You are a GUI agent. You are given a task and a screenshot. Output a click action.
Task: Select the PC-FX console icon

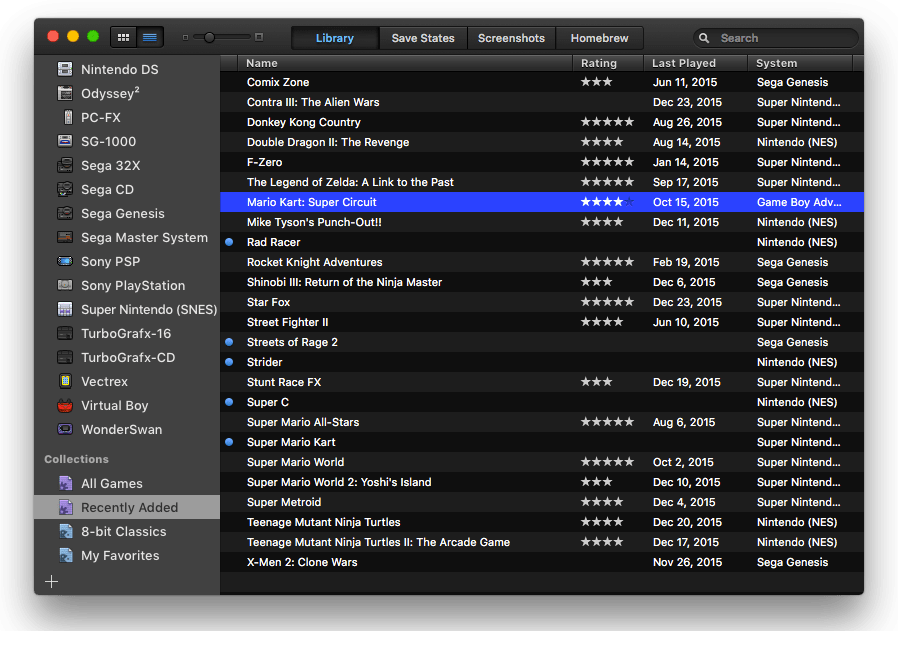coord(68,117)
